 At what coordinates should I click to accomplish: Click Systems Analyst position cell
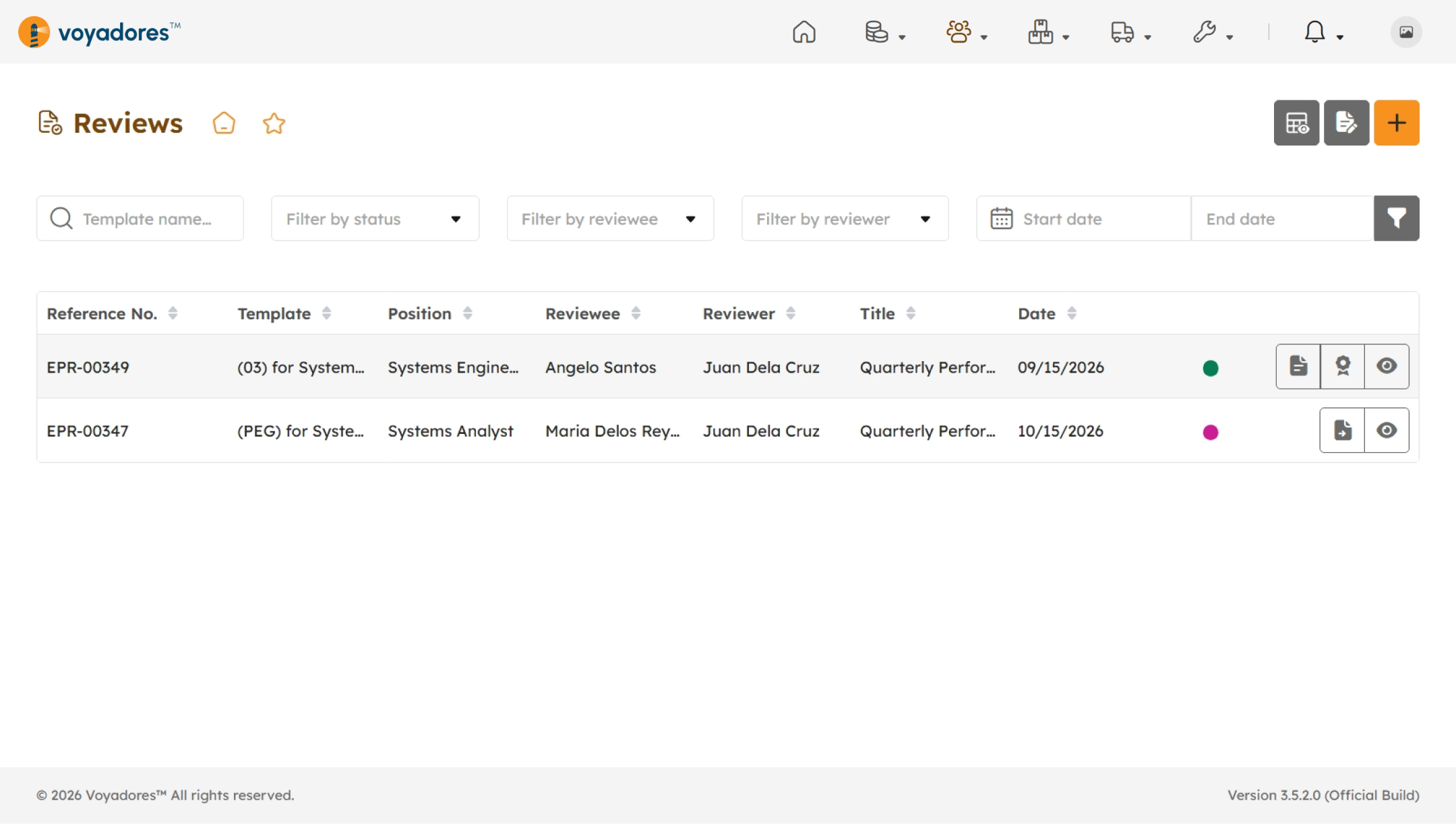[450, 431]
